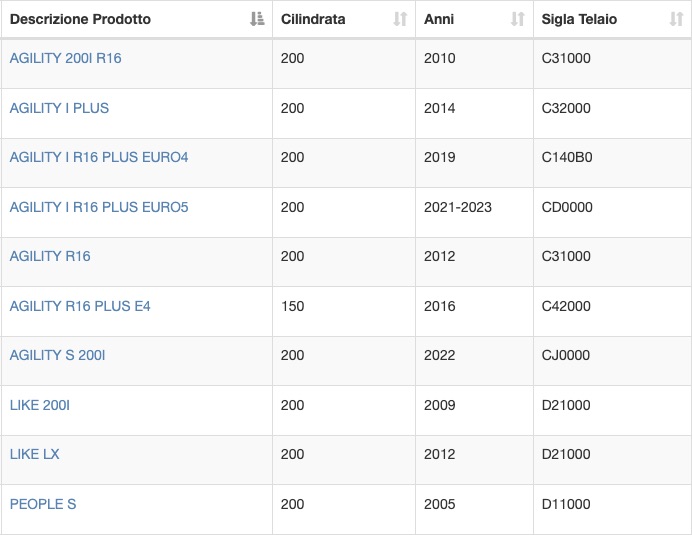The image size is (692, 535).
Task: Go to AGILITY R16 PLUS E4
Action: pos(80,306)
